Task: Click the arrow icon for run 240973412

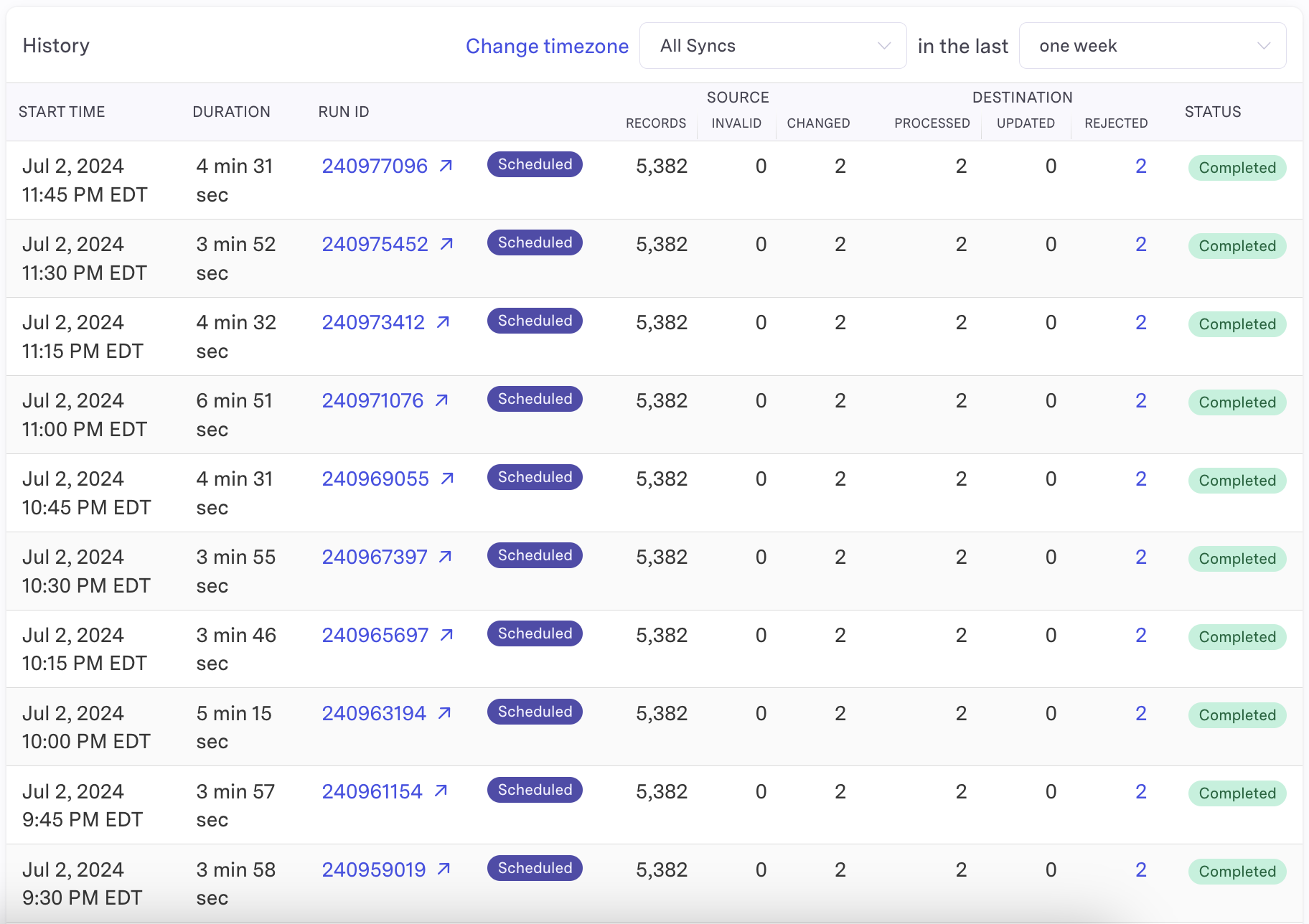Action: (444, 322)
